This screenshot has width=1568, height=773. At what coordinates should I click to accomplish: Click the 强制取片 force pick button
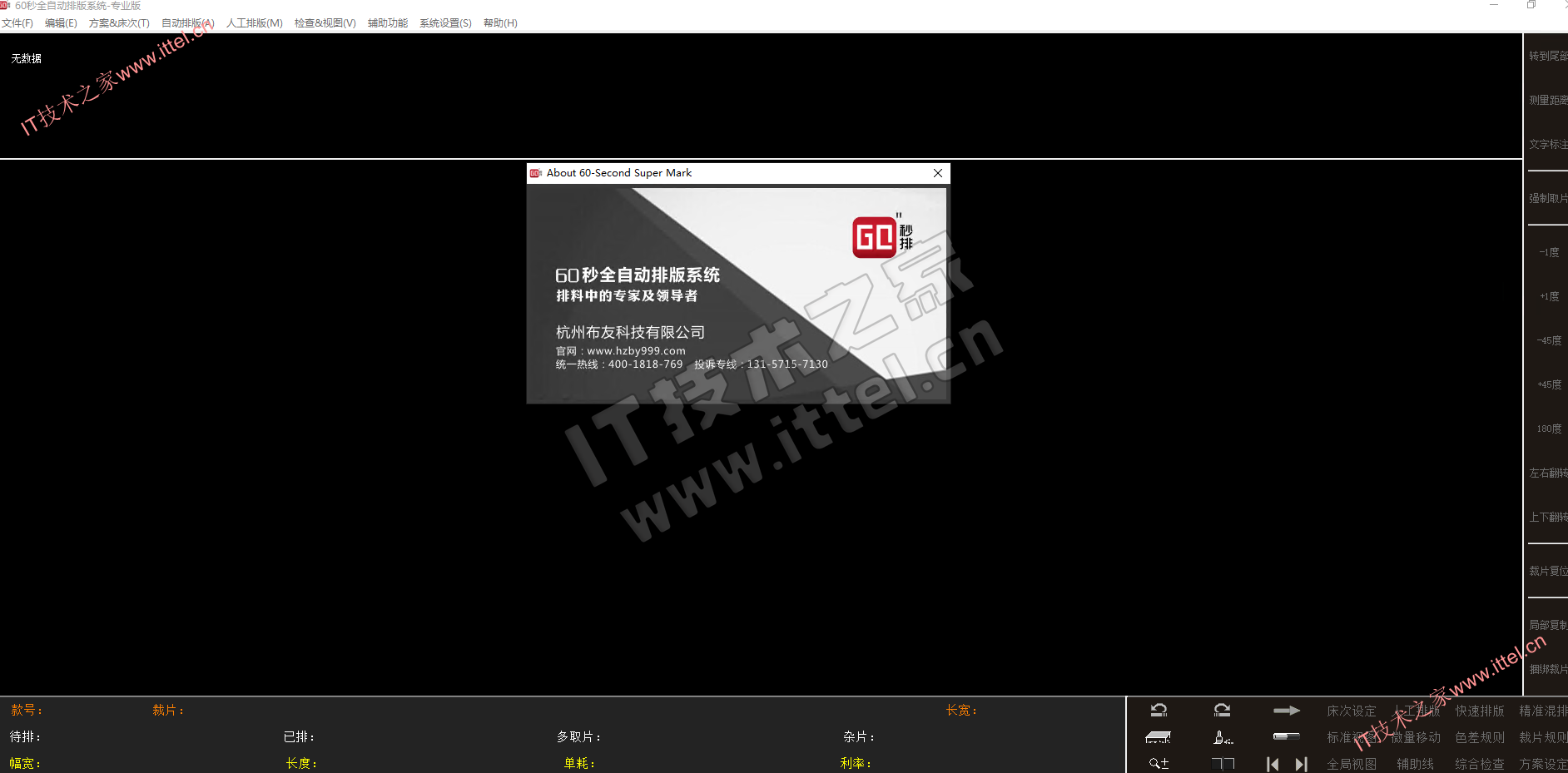[x=1548, y=198]
